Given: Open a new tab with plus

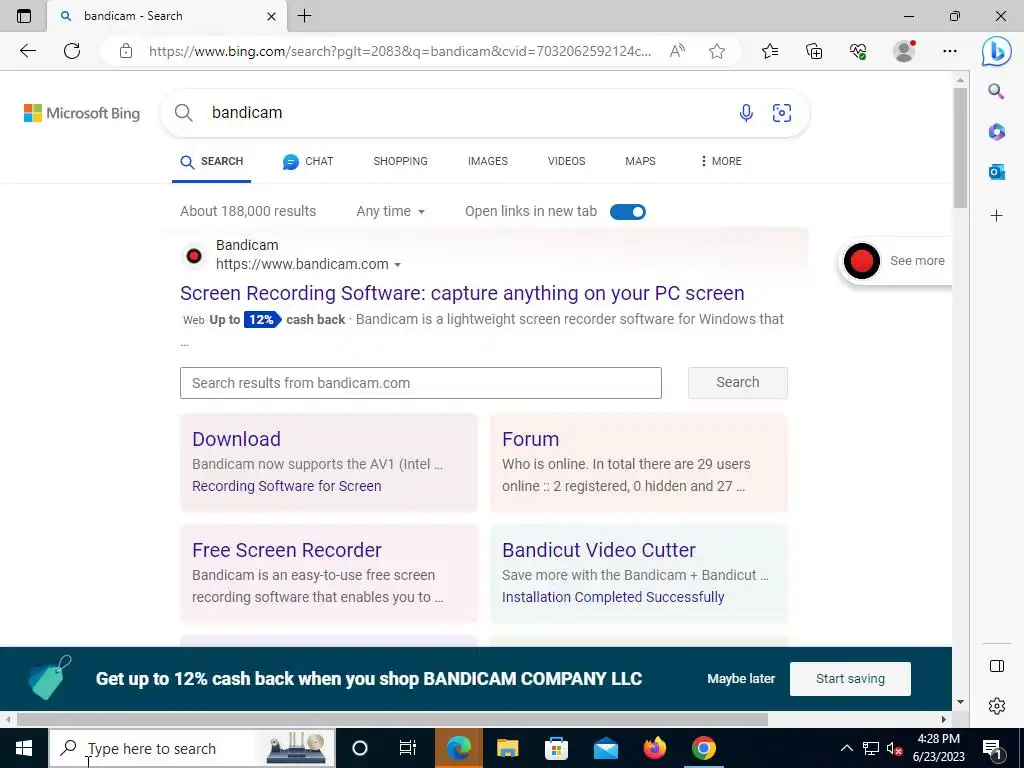Looking at the screenshot, I should pos(304,16).
